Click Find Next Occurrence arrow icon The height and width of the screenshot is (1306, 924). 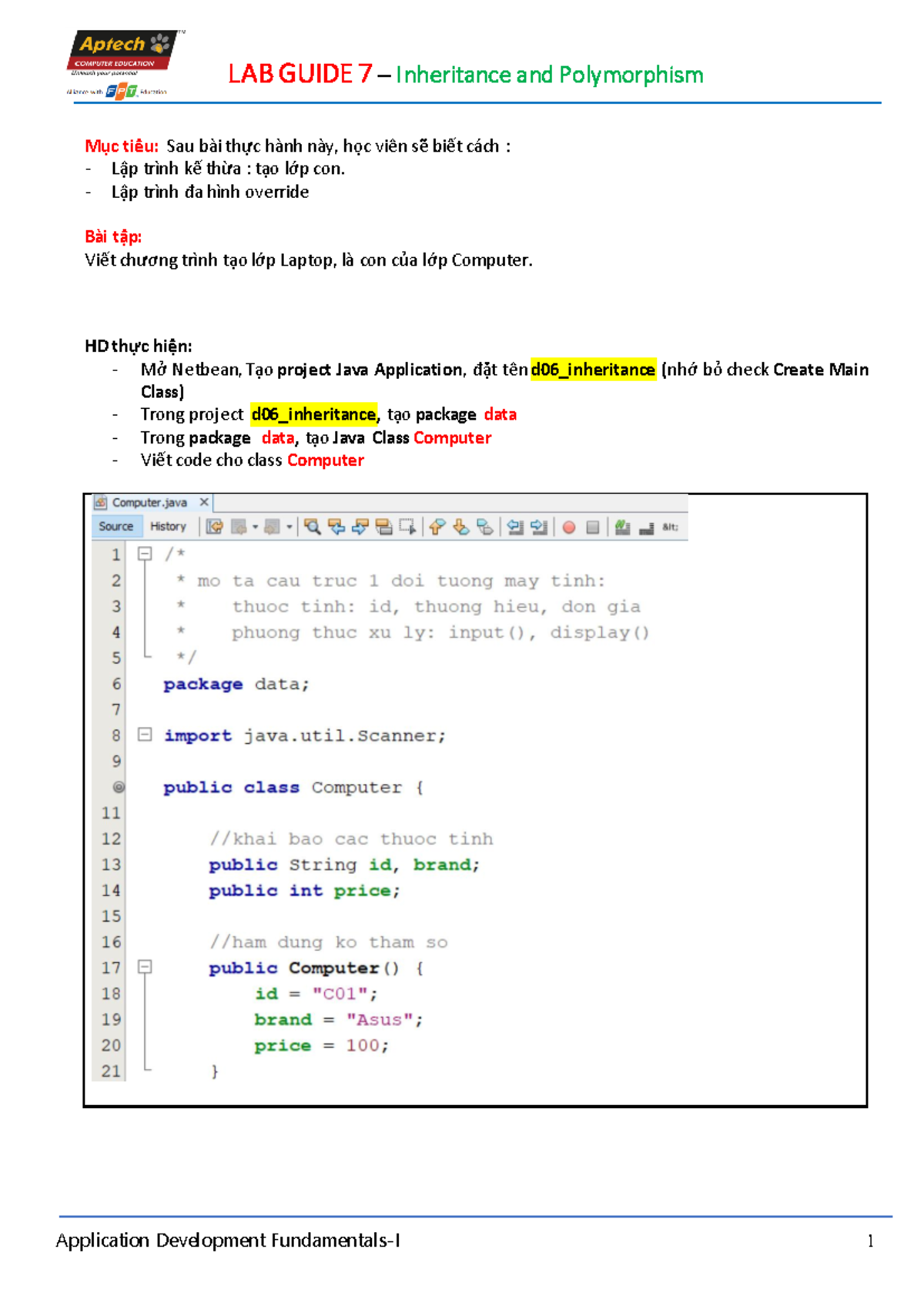pos(360,527)
